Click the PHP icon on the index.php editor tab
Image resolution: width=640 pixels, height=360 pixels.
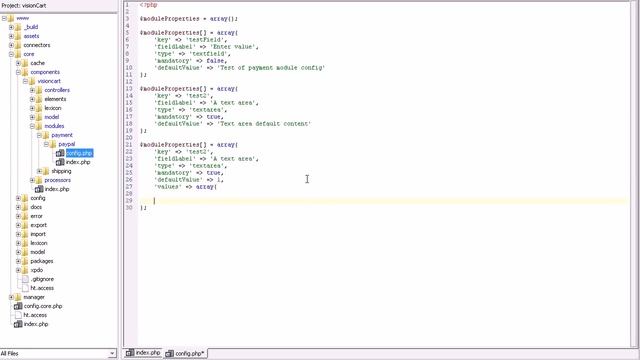pyautogui.click(x=130, y=352)
